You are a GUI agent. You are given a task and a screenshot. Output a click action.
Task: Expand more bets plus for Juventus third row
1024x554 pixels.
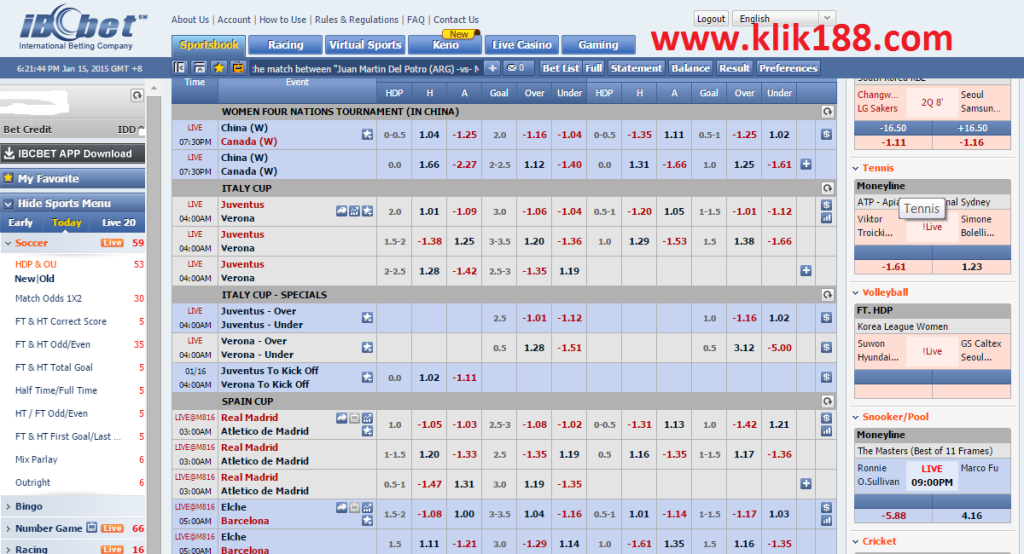click(x=806, y=270)
